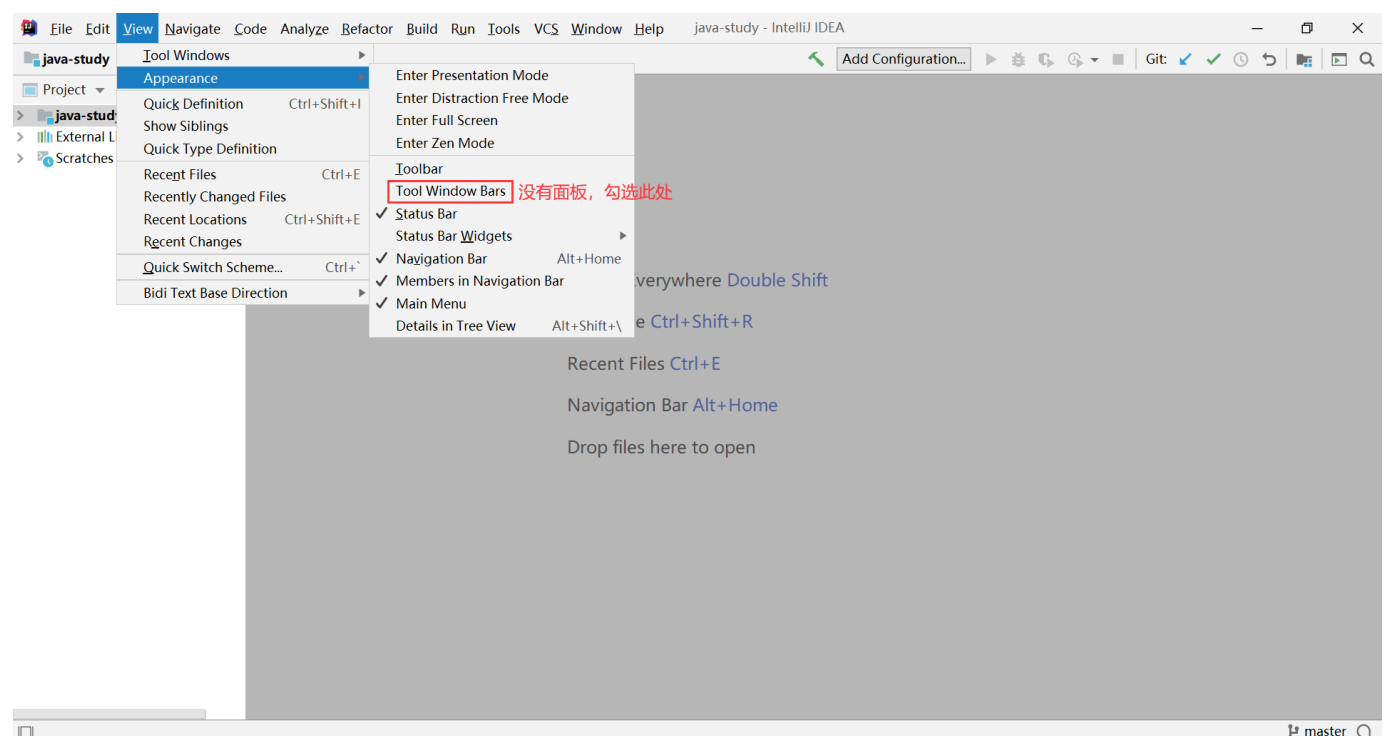Open the Window menu
Screen dimensions: 1394x736
click(596, 29)
